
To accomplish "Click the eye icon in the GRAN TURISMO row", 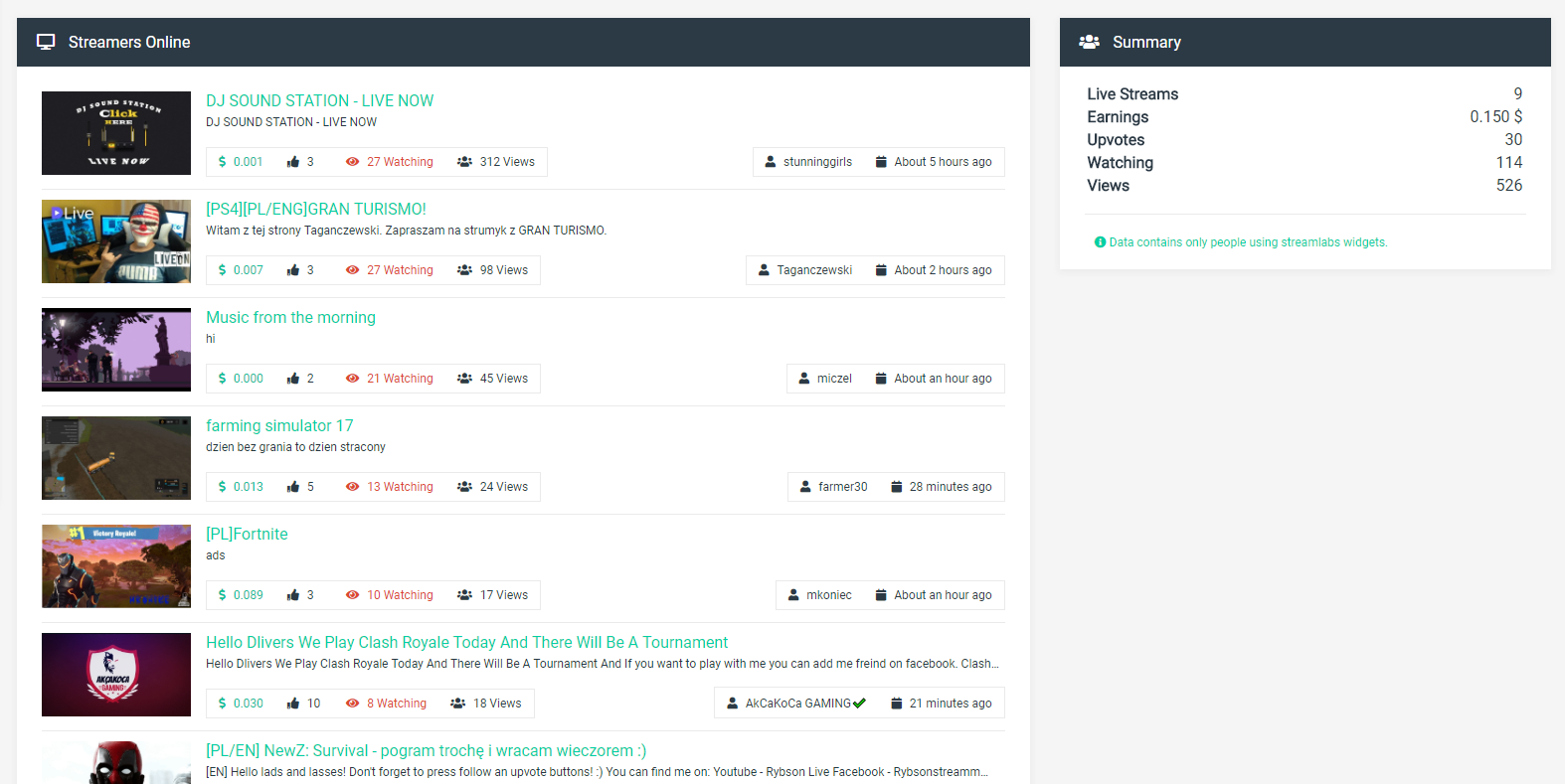I will pyautogui.click(x=352, y=270).
